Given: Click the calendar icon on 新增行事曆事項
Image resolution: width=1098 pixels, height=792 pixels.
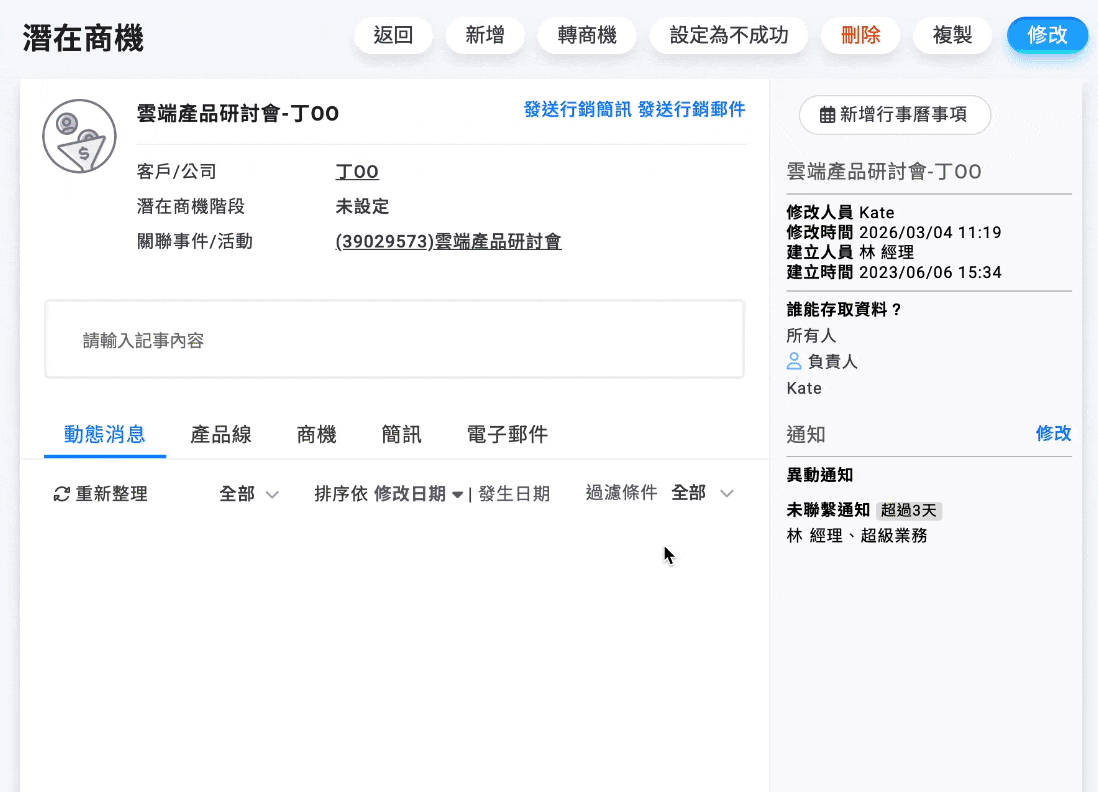Looking at the screenshot, I should click(x=825, y=115).
